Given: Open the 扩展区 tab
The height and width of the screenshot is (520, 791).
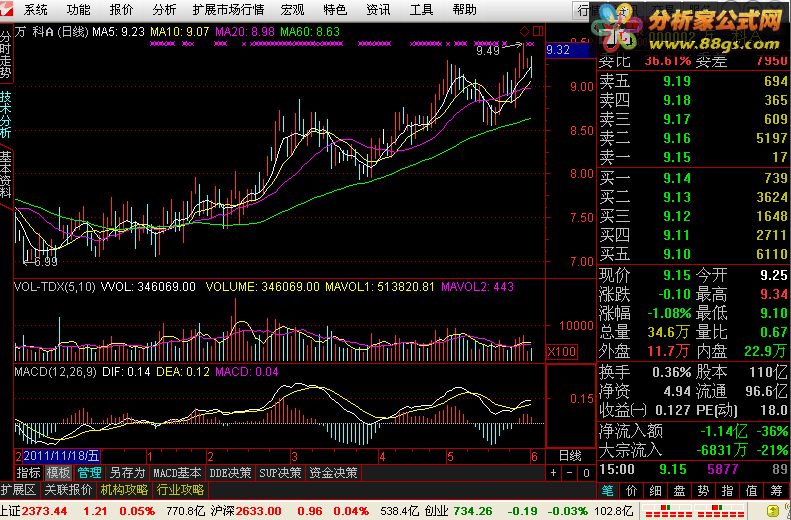Looking at the screenshot, I should (18, 490).
